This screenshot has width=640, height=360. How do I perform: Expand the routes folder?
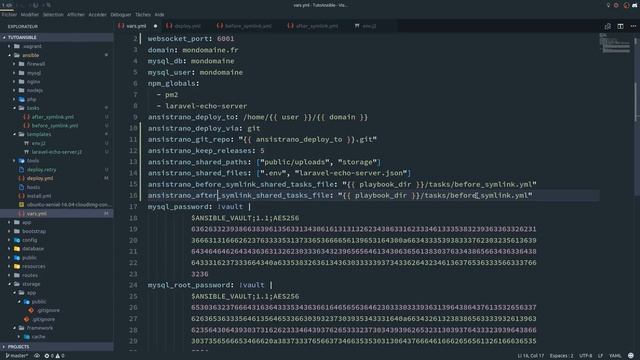pyautogui.click(x=57, y=275)
